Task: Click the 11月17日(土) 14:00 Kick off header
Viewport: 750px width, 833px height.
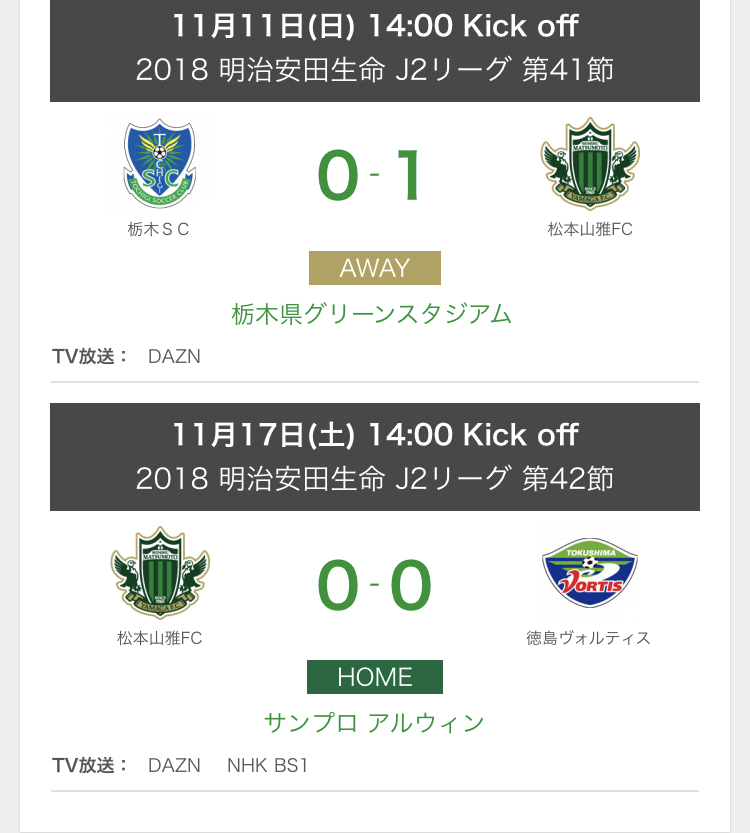Action: (x=375, y=435)
